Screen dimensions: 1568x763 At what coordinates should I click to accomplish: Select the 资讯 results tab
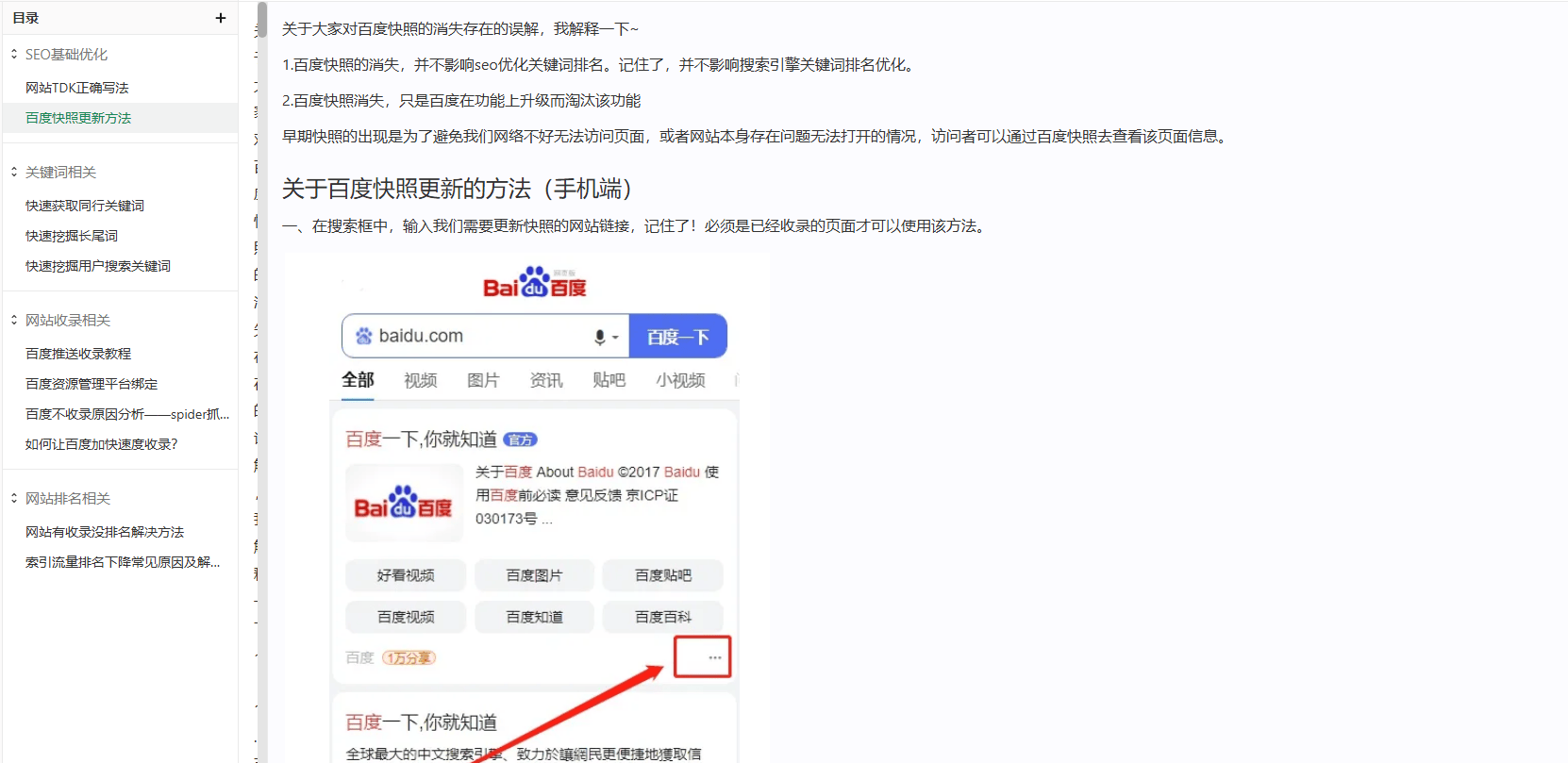546,380
